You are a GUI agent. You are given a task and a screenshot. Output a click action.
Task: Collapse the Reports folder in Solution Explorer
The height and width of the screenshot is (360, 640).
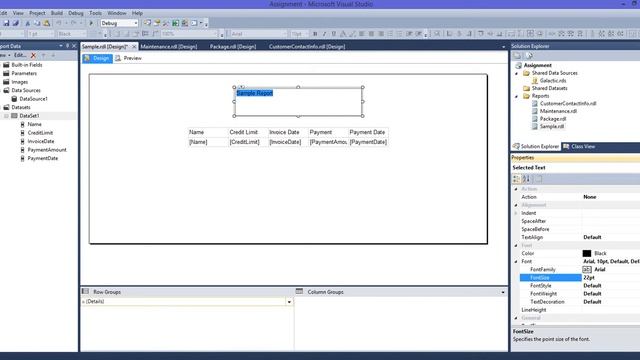point(517,96)
